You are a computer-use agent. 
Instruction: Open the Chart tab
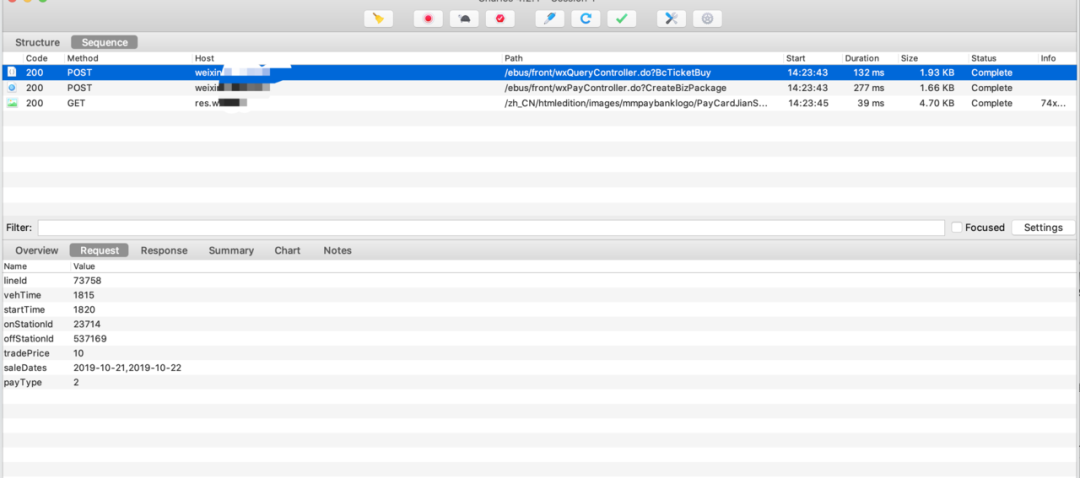(x=287, y=251)
